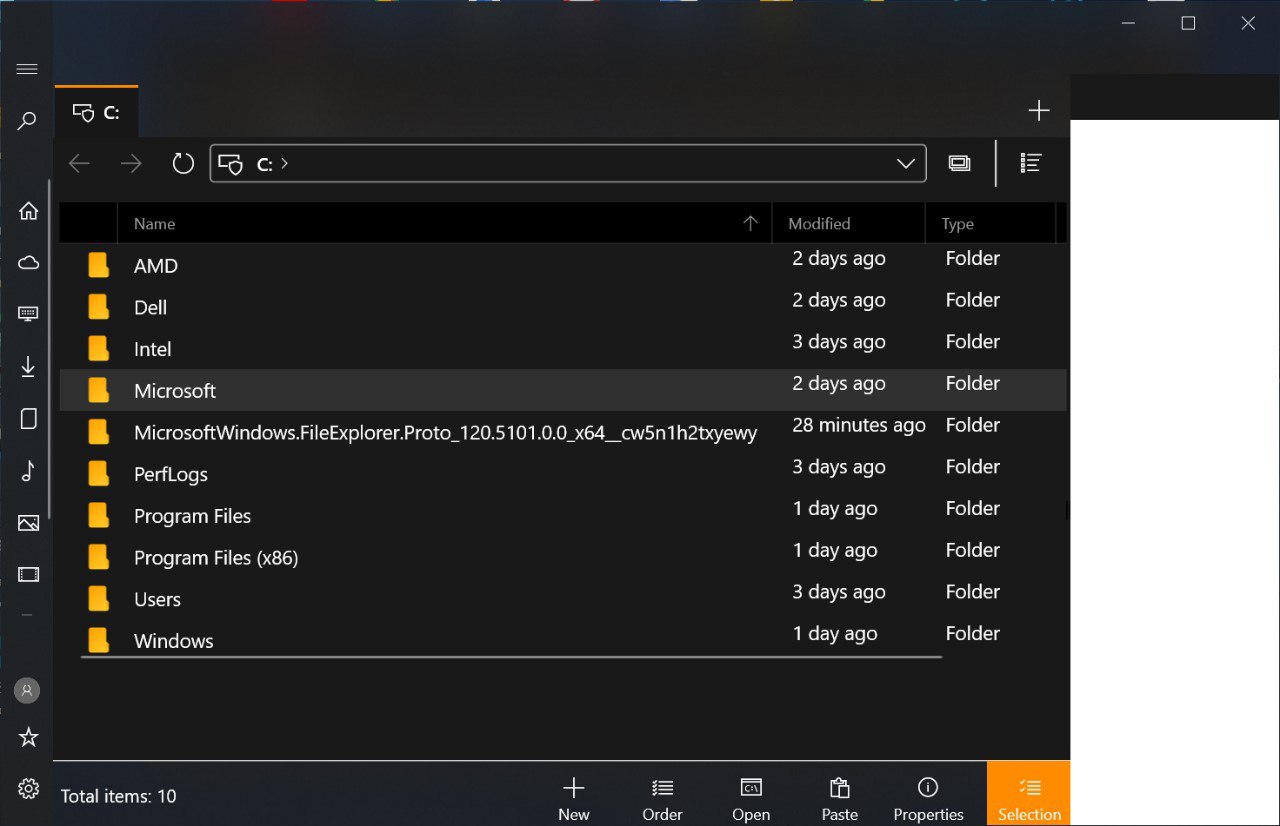Open Pictures sidebar icon

pos(28,523)
